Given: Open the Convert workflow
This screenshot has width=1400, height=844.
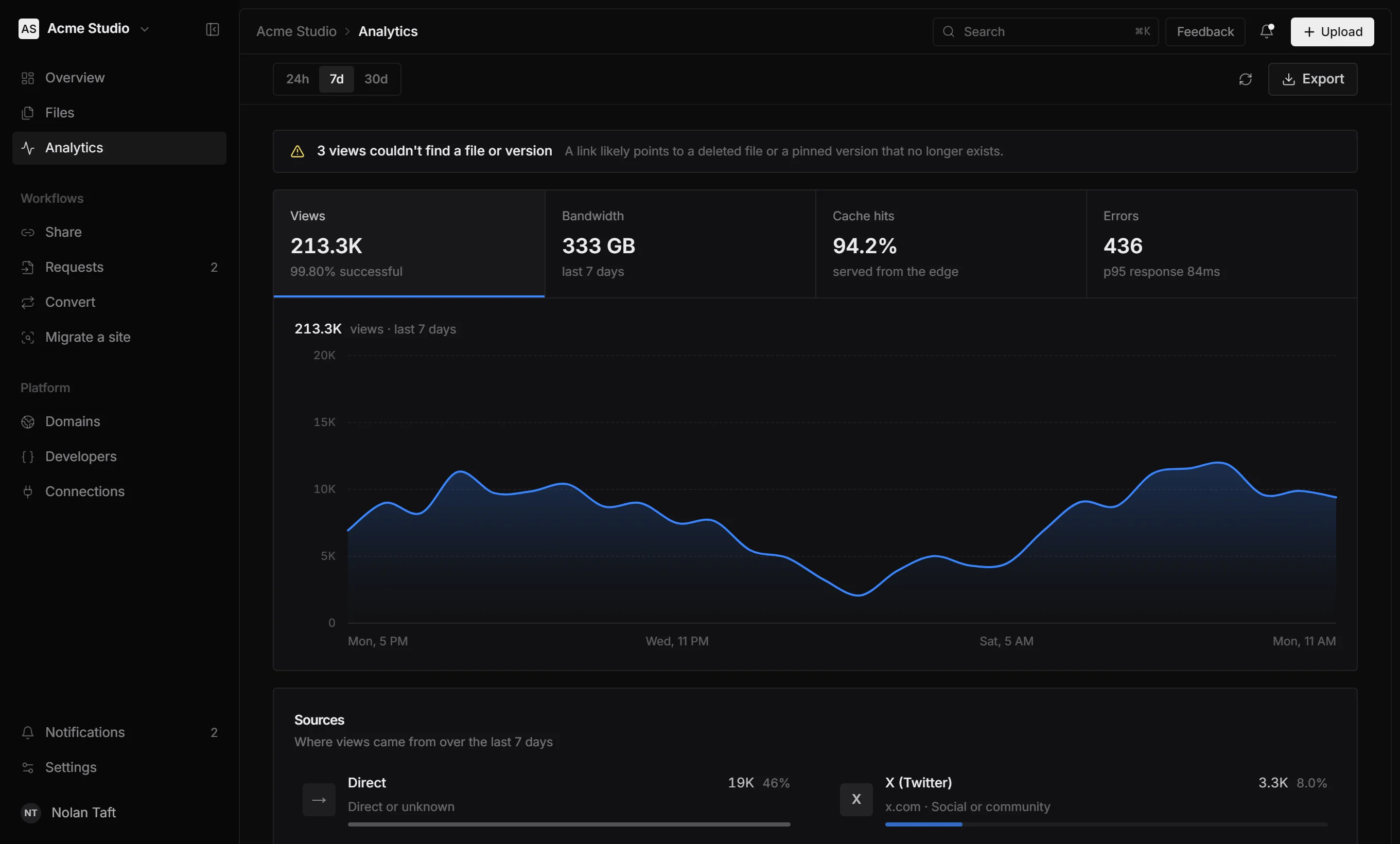Looking at the screenshot, I should [x=119, y=303].
